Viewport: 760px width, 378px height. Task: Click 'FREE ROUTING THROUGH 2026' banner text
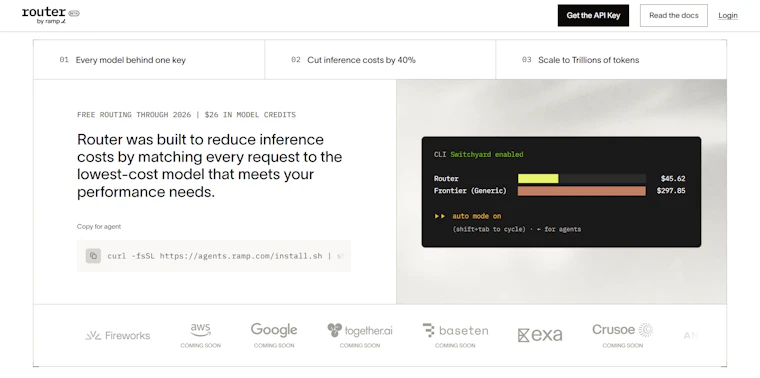tap(134, 115)
